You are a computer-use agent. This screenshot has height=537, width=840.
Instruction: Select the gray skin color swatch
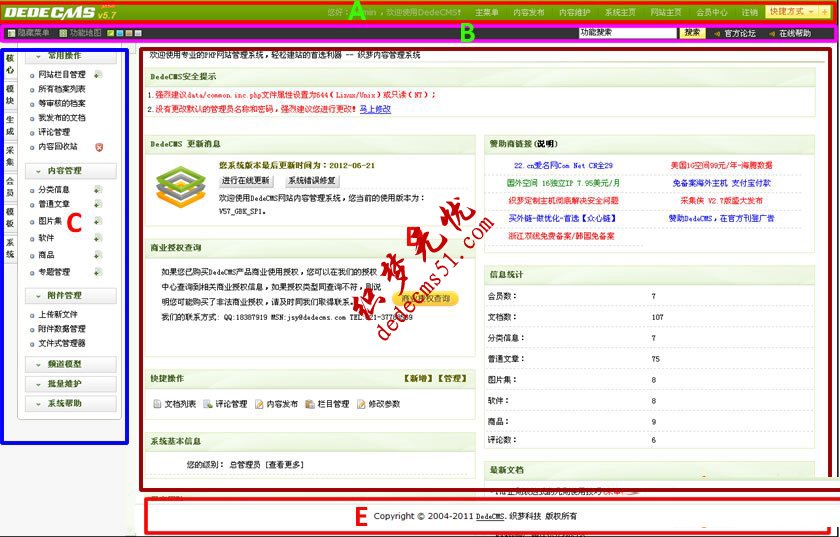pyautogui.click(x=138, y=33)
